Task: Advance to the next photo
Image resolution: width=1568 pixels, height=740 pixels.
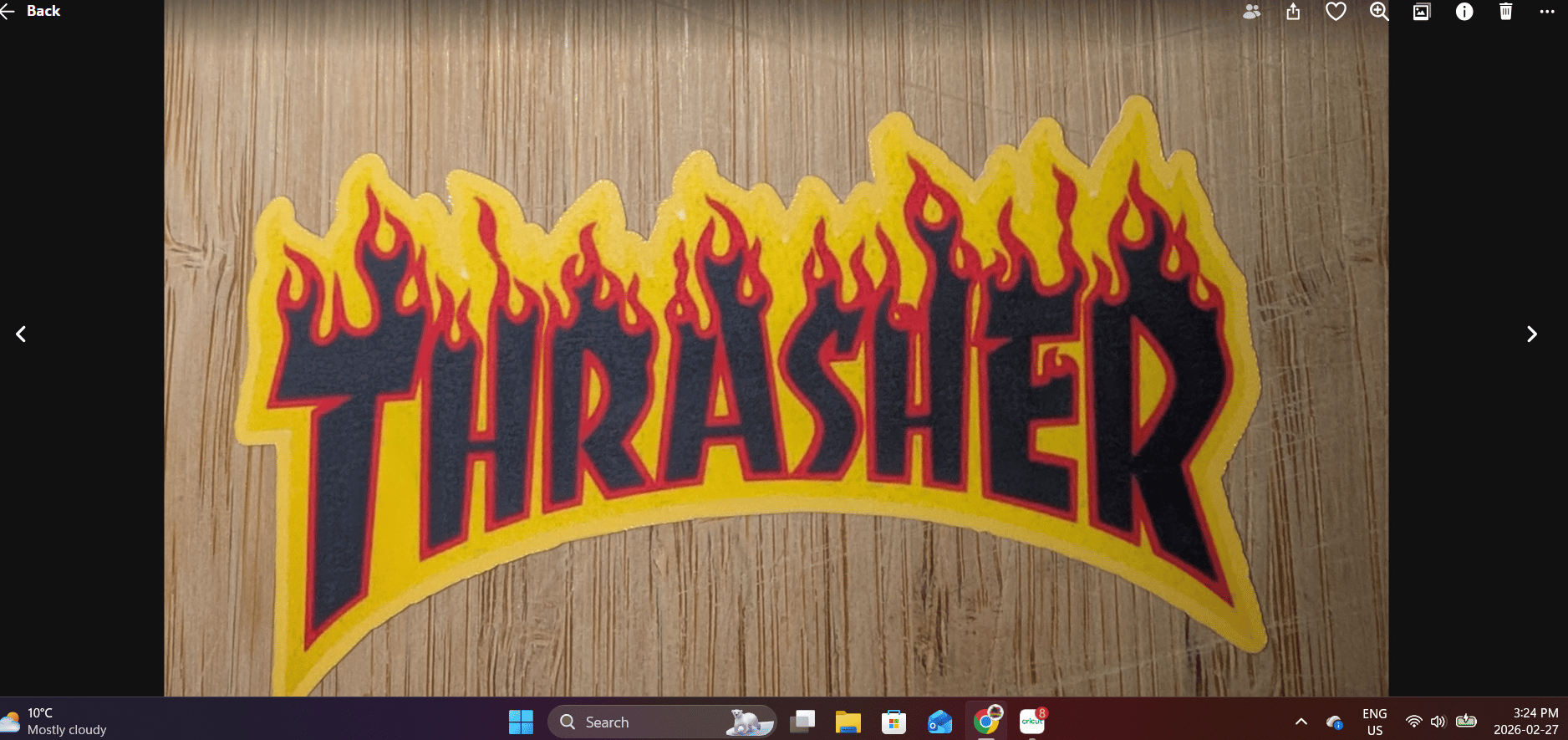Action: 1531,334
